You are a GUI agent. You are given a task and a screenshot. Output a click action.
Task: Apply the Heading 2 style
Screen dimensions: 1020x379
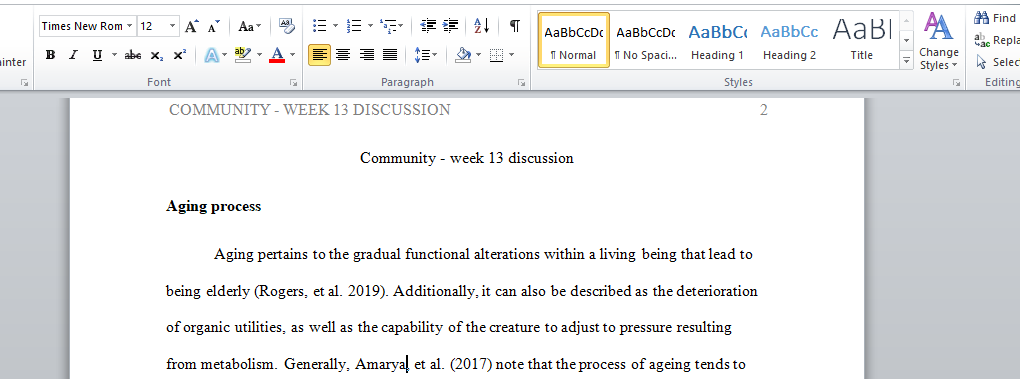(x=790, y=40)
